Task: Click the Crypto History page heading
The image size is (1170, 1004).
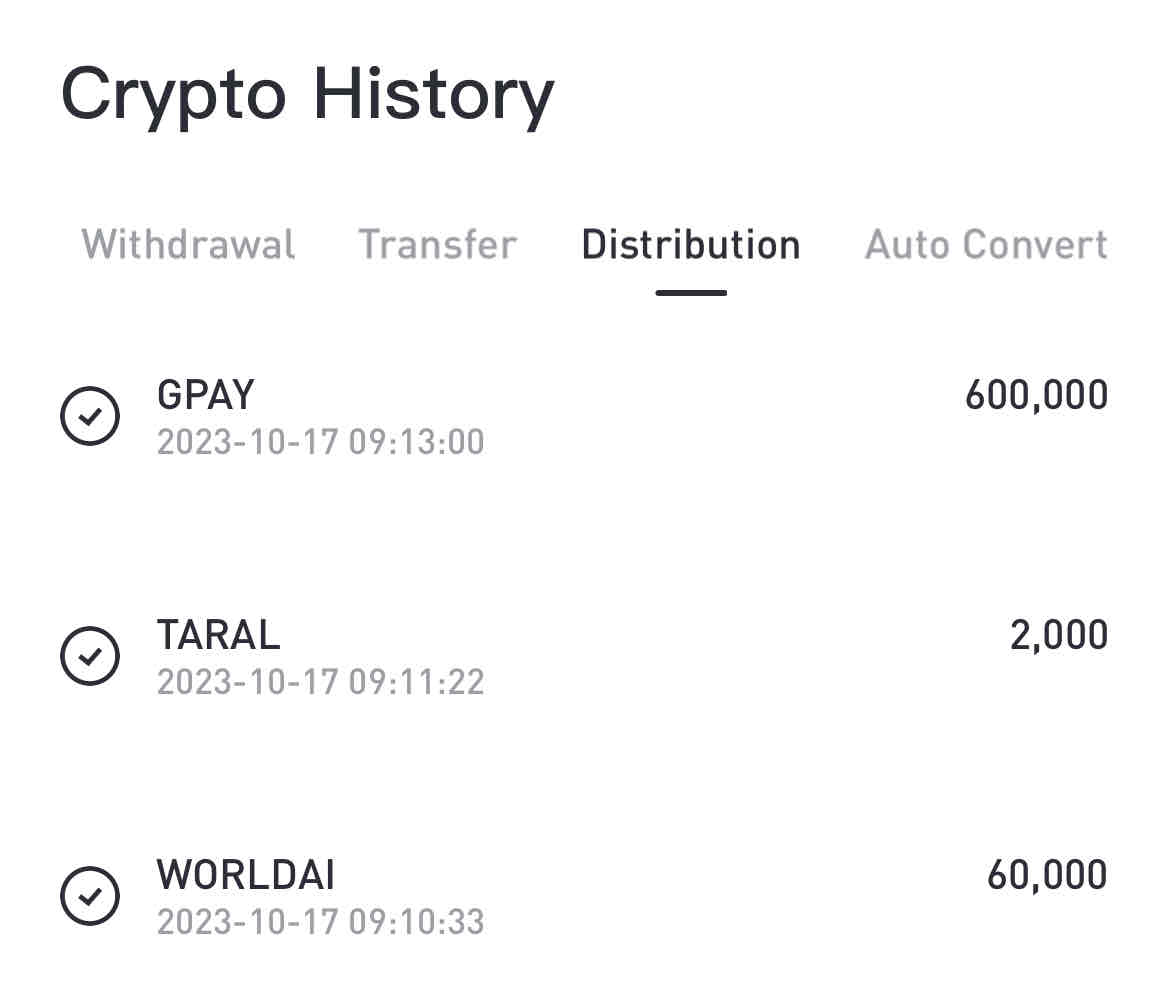Action: point(307,96)
